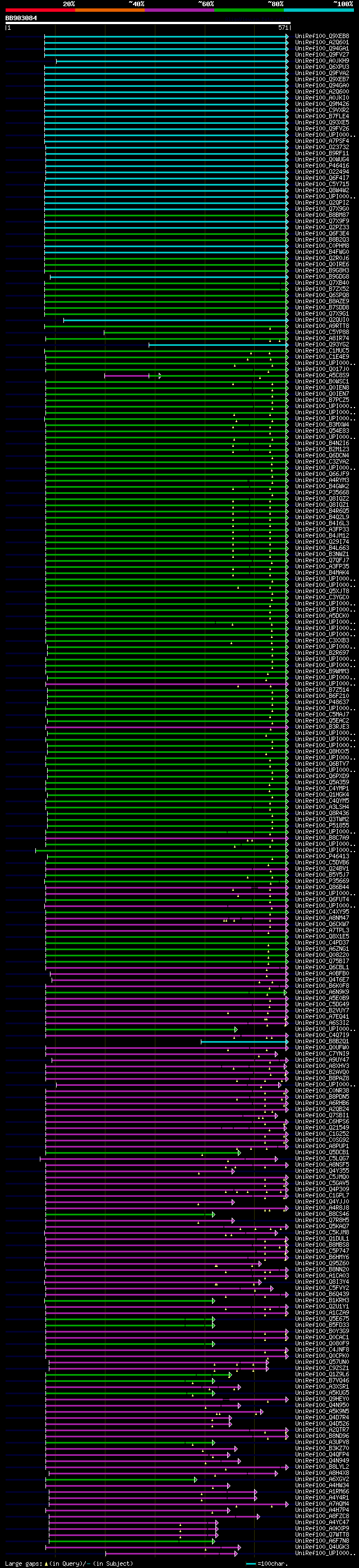Click the UniRef100_Q4UGK3 label

coord(323,1548)
